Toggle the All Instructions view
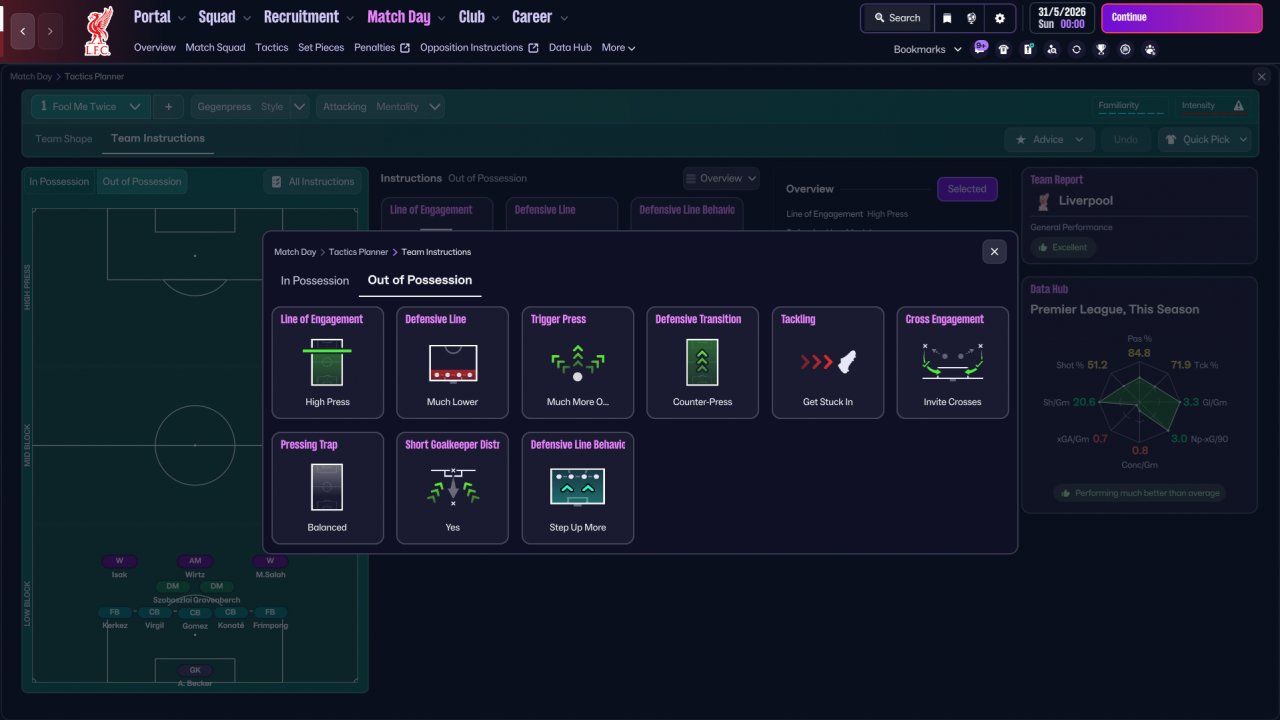Viewport: 1280px width, 720px height. tap(312, 182)
